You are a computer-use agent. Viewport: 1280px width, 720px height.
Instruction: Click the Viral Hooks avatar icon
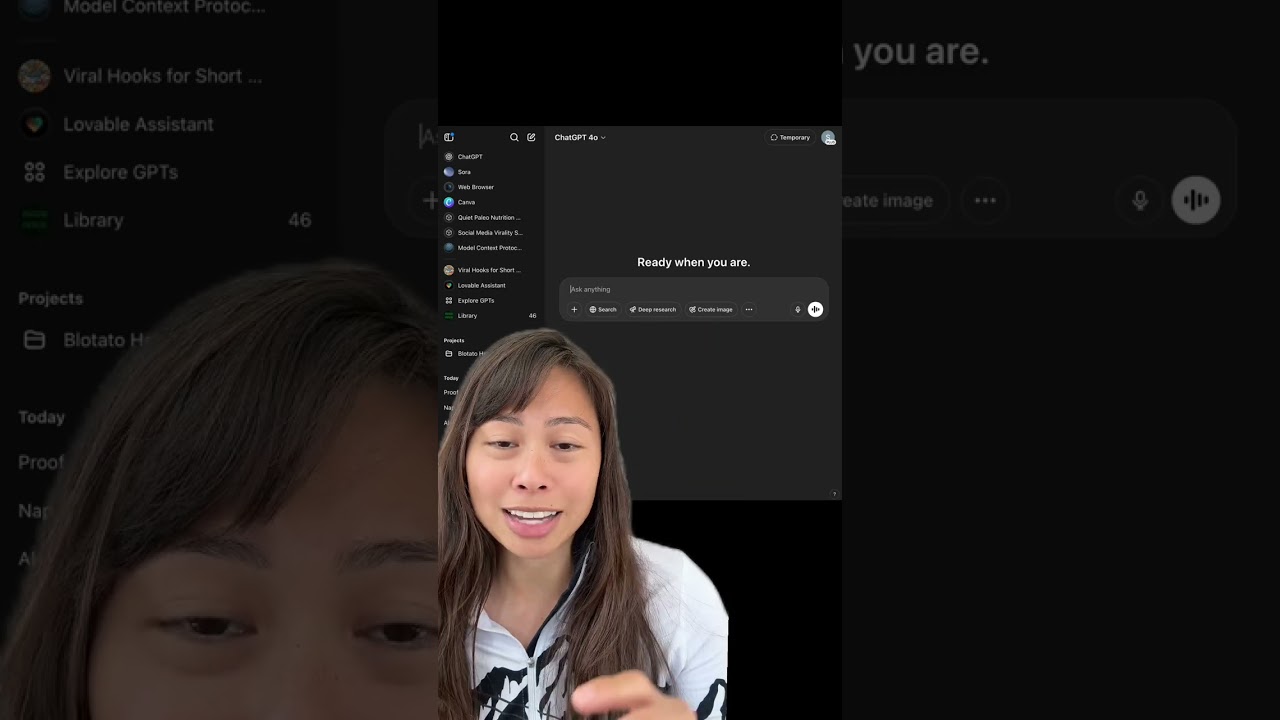[449, 270]
